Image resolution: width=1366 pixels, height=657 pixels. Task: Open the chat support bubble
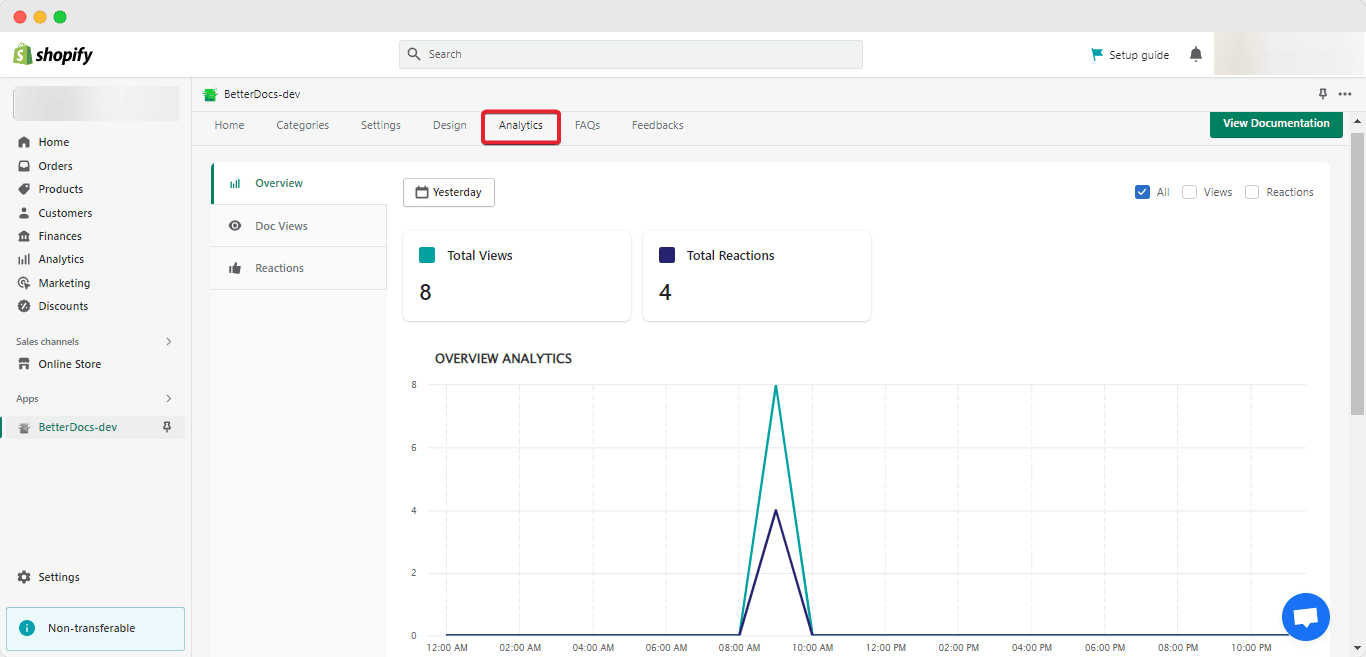[1306, 617]
